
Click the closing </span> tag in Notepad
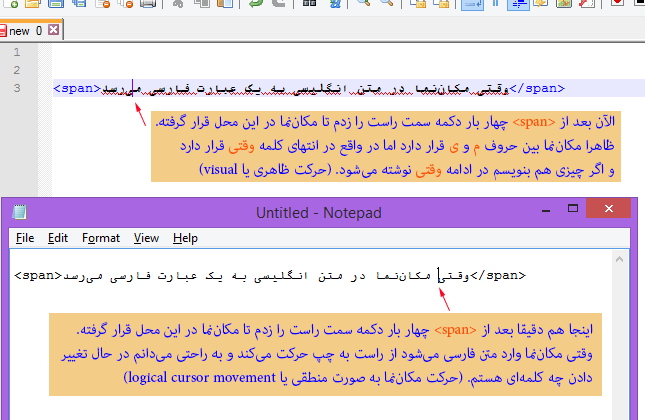pos(498,275)
